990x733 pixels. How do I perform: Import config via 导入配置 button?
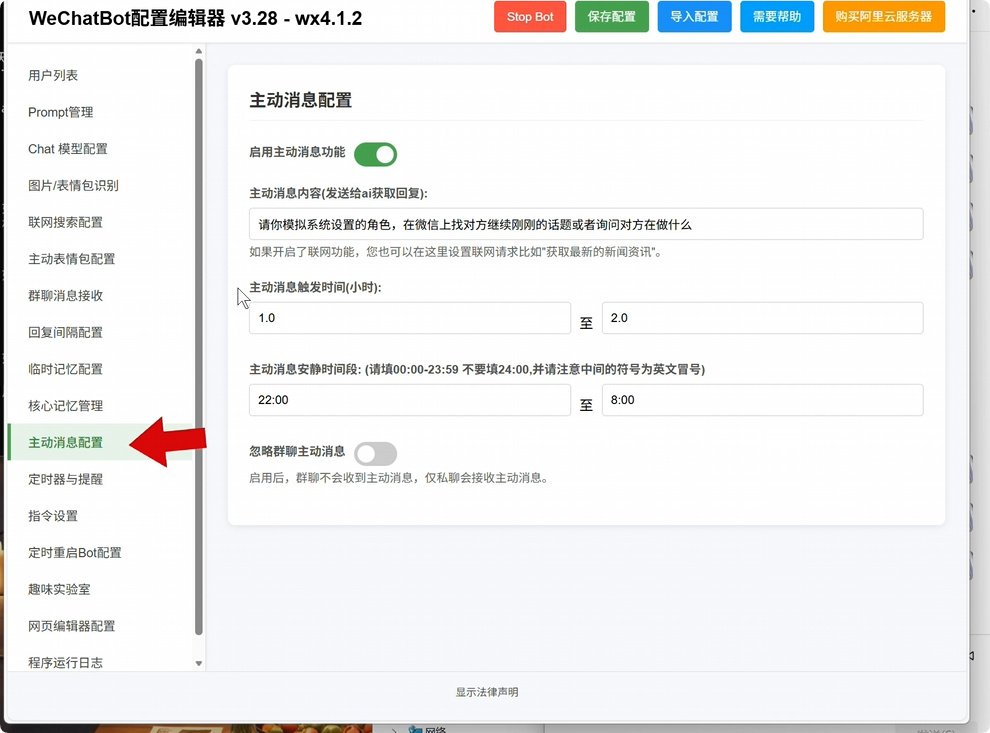(694, 17)
